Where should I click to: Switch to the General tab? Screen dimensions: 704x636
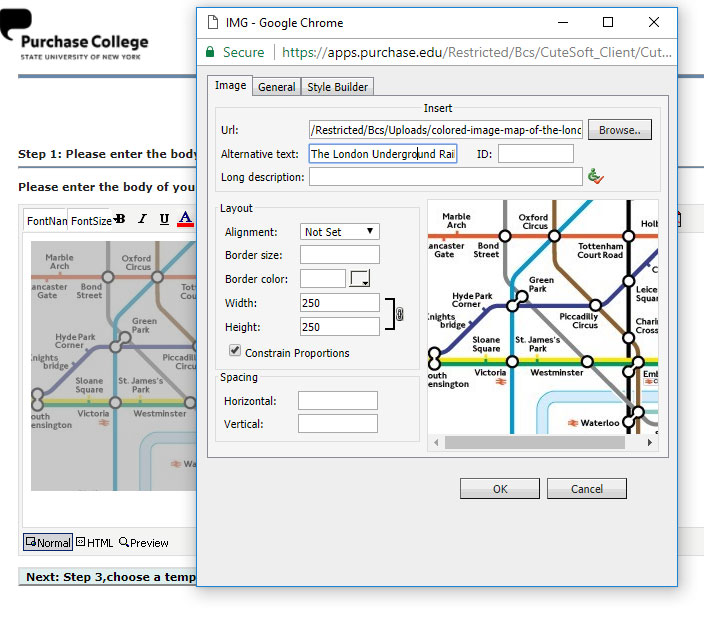coord(277,87)
